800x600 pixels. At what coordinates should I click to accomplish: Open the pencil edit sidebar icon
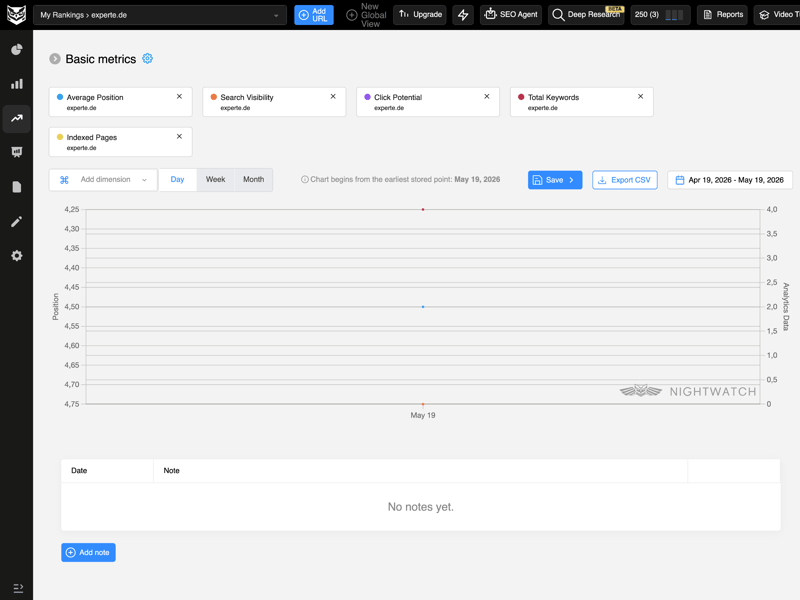(17, 221)
